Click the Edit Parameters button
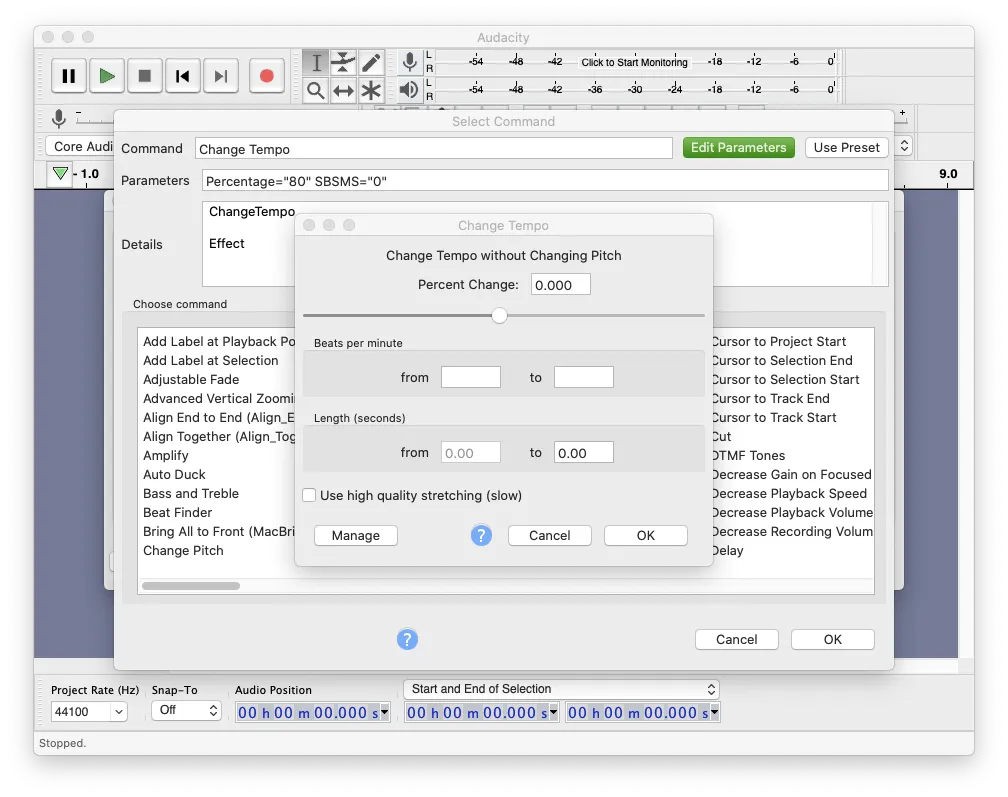The width and height of the screenshot is (1008, 797). click(x=738, y=147)
